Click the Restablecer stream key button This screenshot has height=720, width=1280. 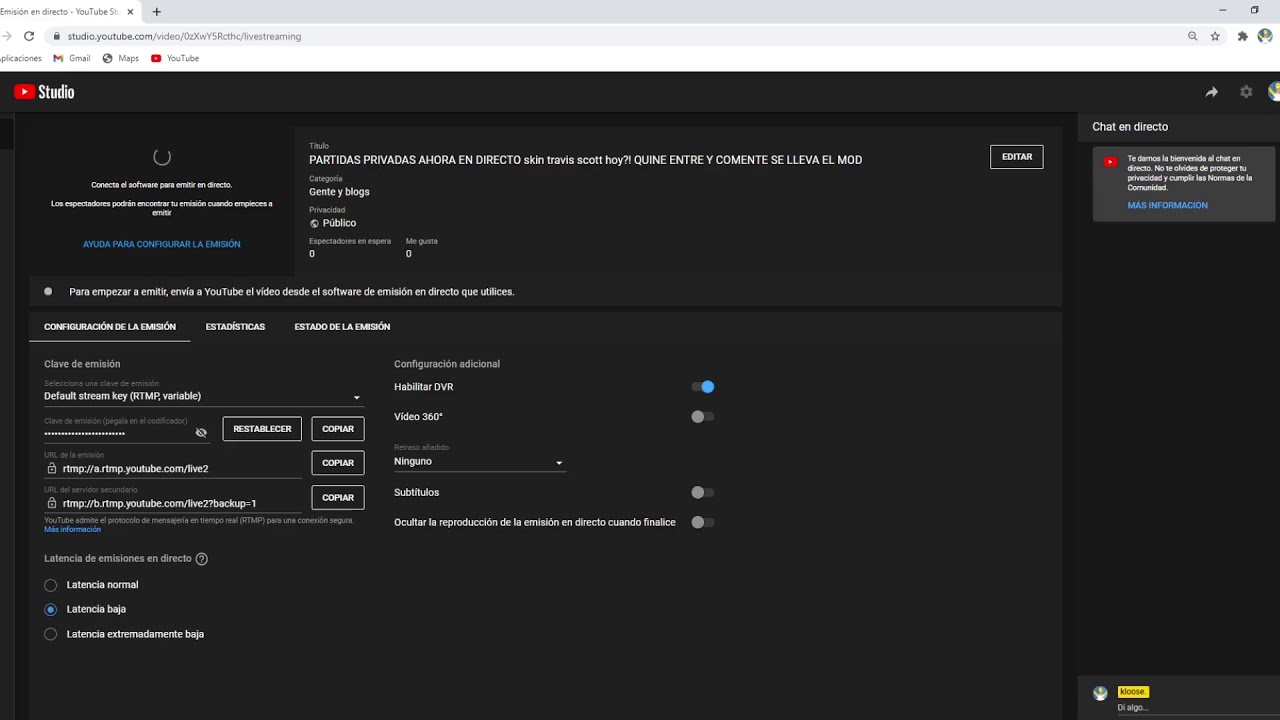point(262,429)
